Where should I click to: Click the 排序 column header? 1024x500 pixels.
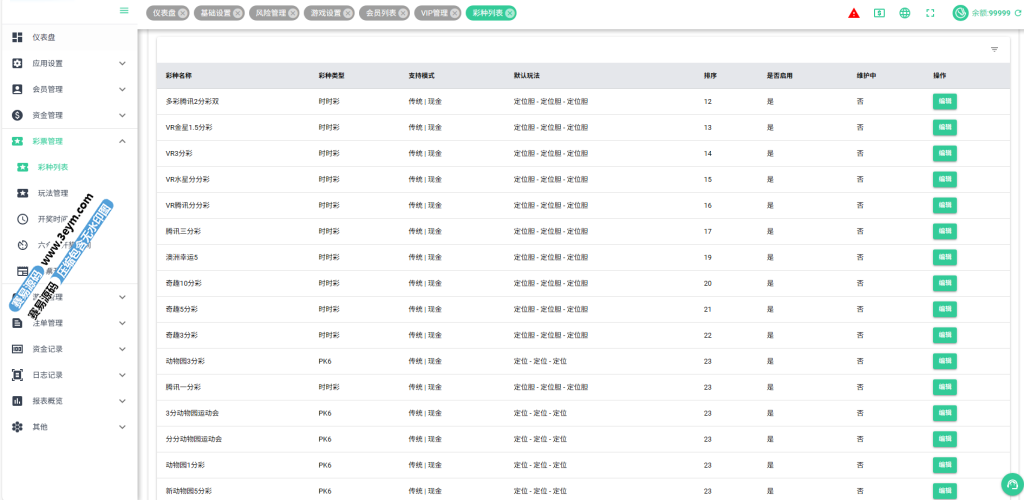tap(710, 76)
